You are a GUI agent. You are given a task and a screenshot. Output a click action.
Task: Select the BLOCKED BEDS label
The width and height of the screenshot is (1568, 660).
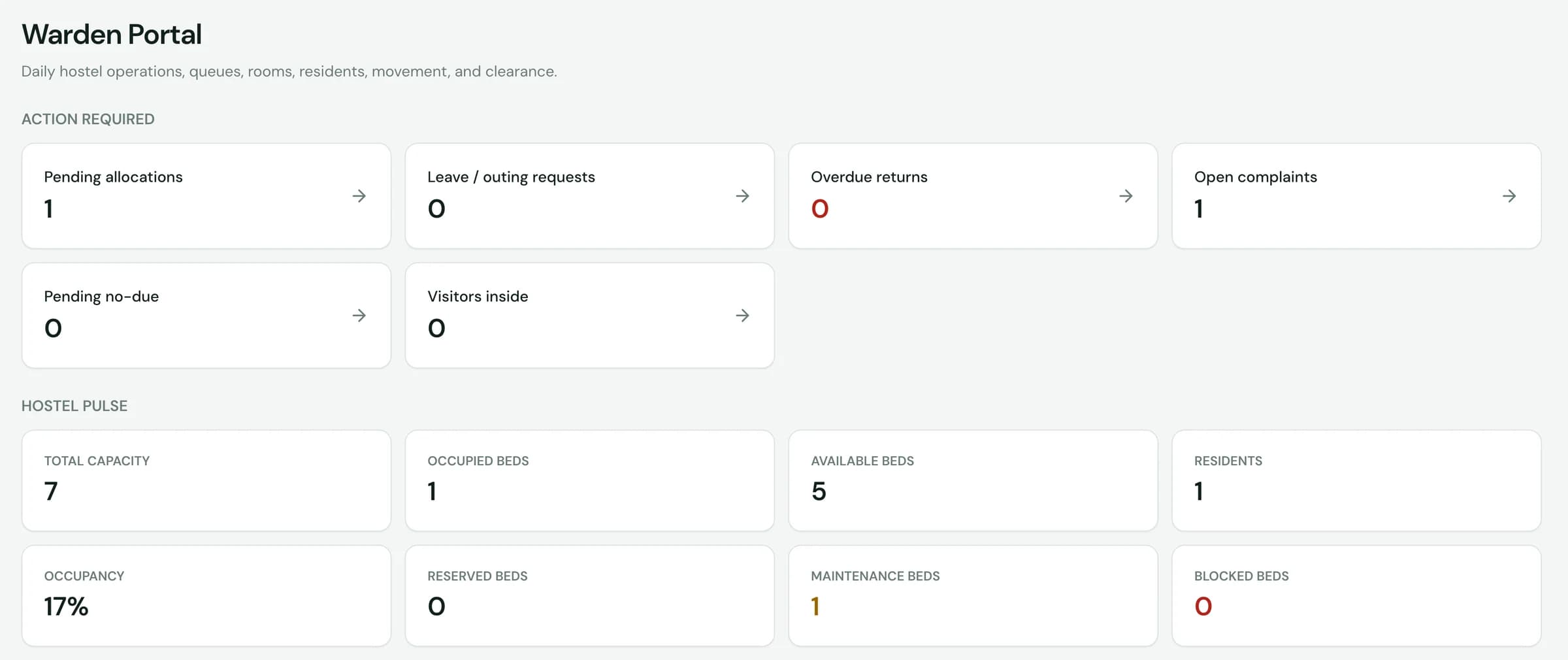click(x=1241, y=576)
